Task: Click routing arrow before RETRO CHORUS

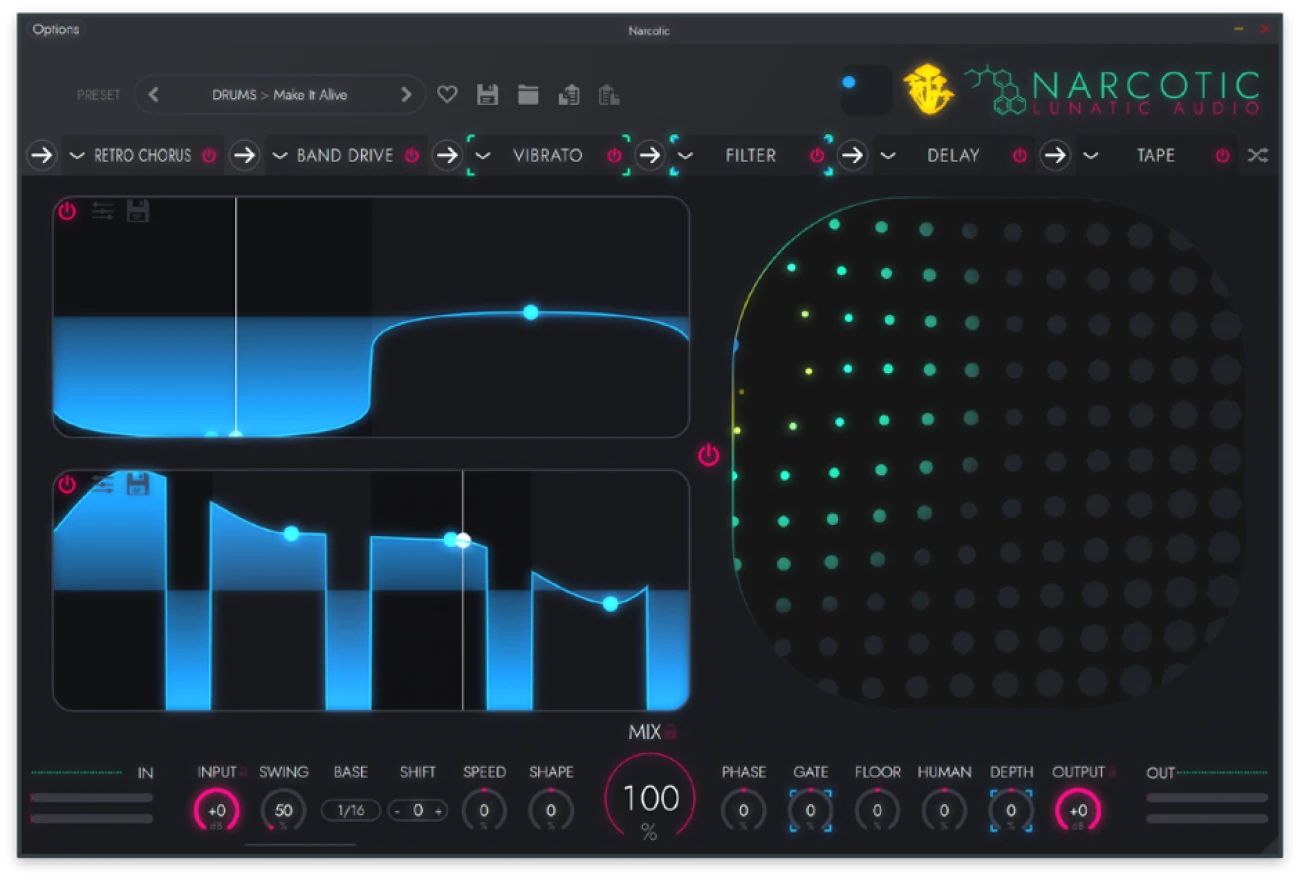Action: click(42, 156)
